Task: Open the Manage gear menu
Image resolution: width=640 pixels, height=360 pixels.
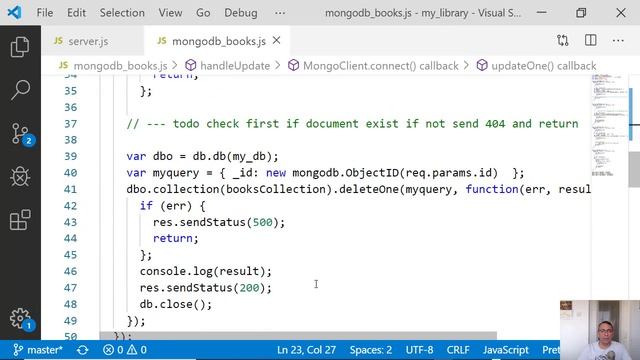Action: (21, 319)
